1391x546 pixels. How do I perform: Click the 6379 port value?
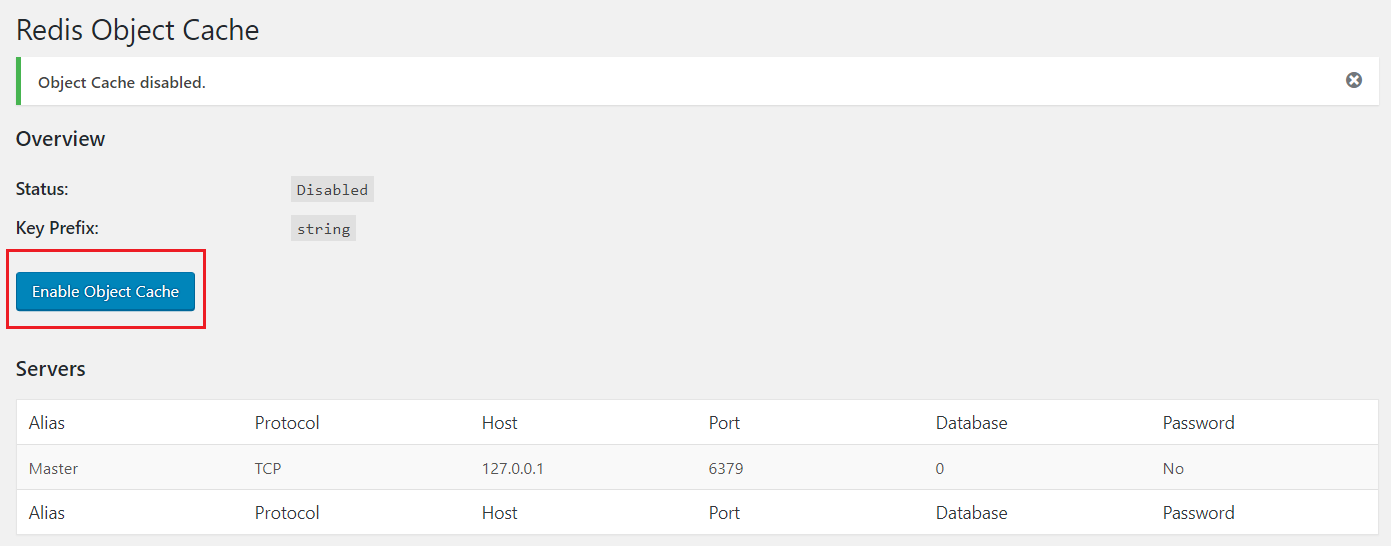726,468
